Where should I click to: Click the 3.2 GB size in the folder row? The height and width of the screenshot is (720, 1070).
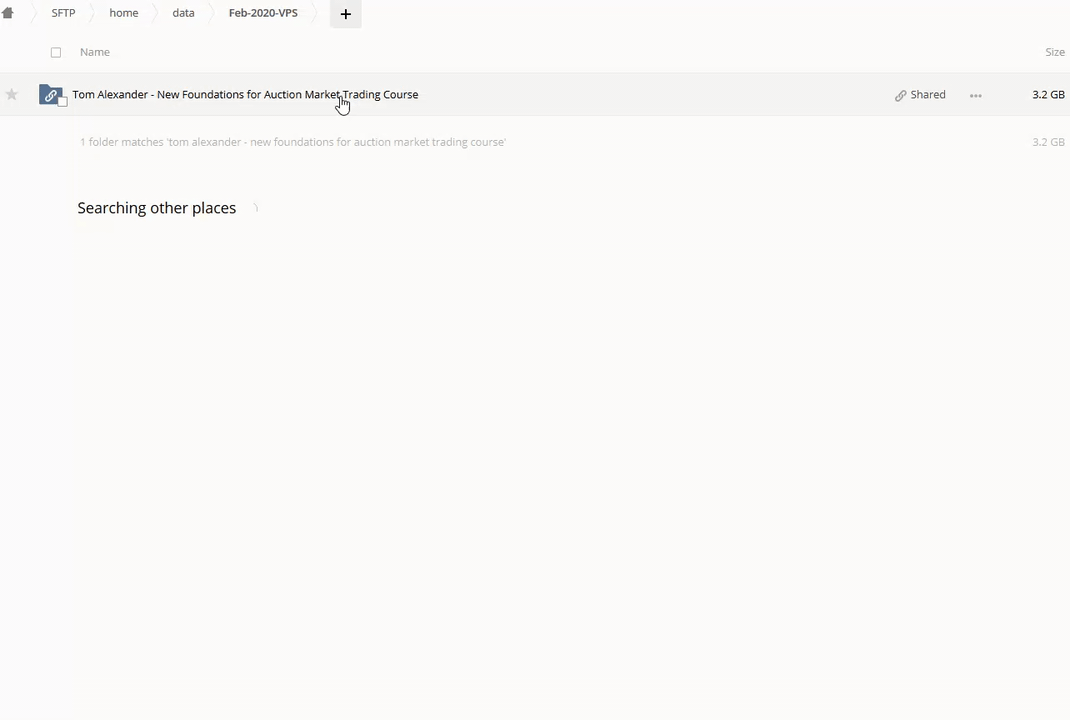[x=1048, y=95]
